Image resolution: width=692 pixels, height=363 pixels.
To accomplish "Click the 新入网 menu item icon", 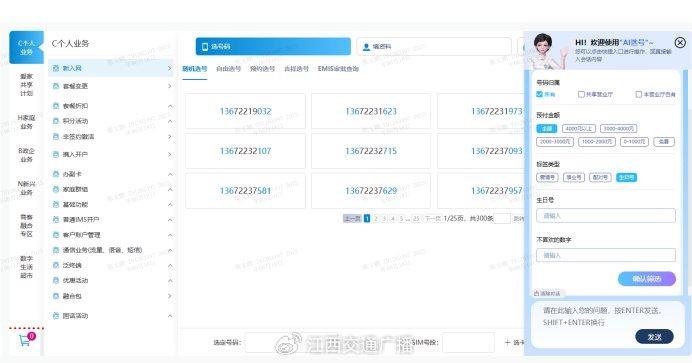I will pyautogui.click(x=56, y=68).
